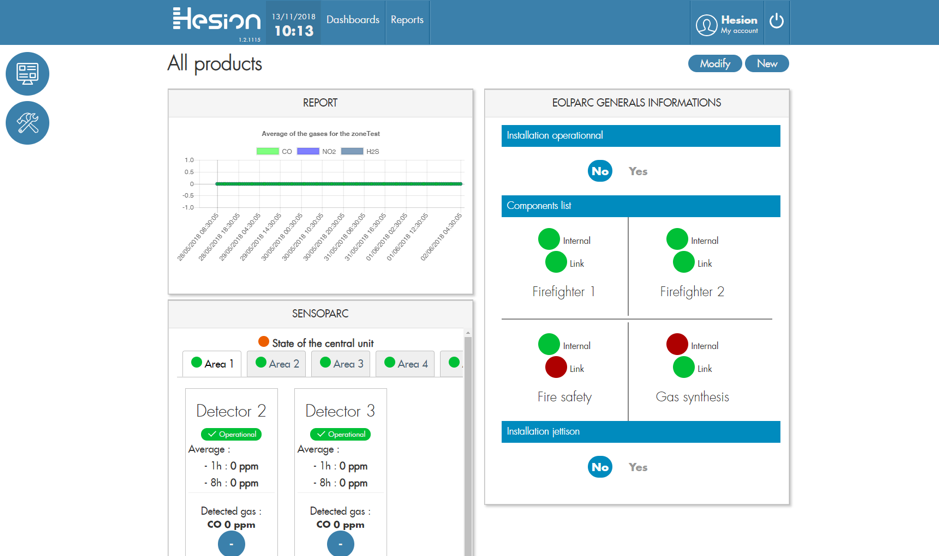939x556 pixels.
Task: Click the Sensoparc panel scrollbar
Action: pyautogui.click(x=468, y=446)
